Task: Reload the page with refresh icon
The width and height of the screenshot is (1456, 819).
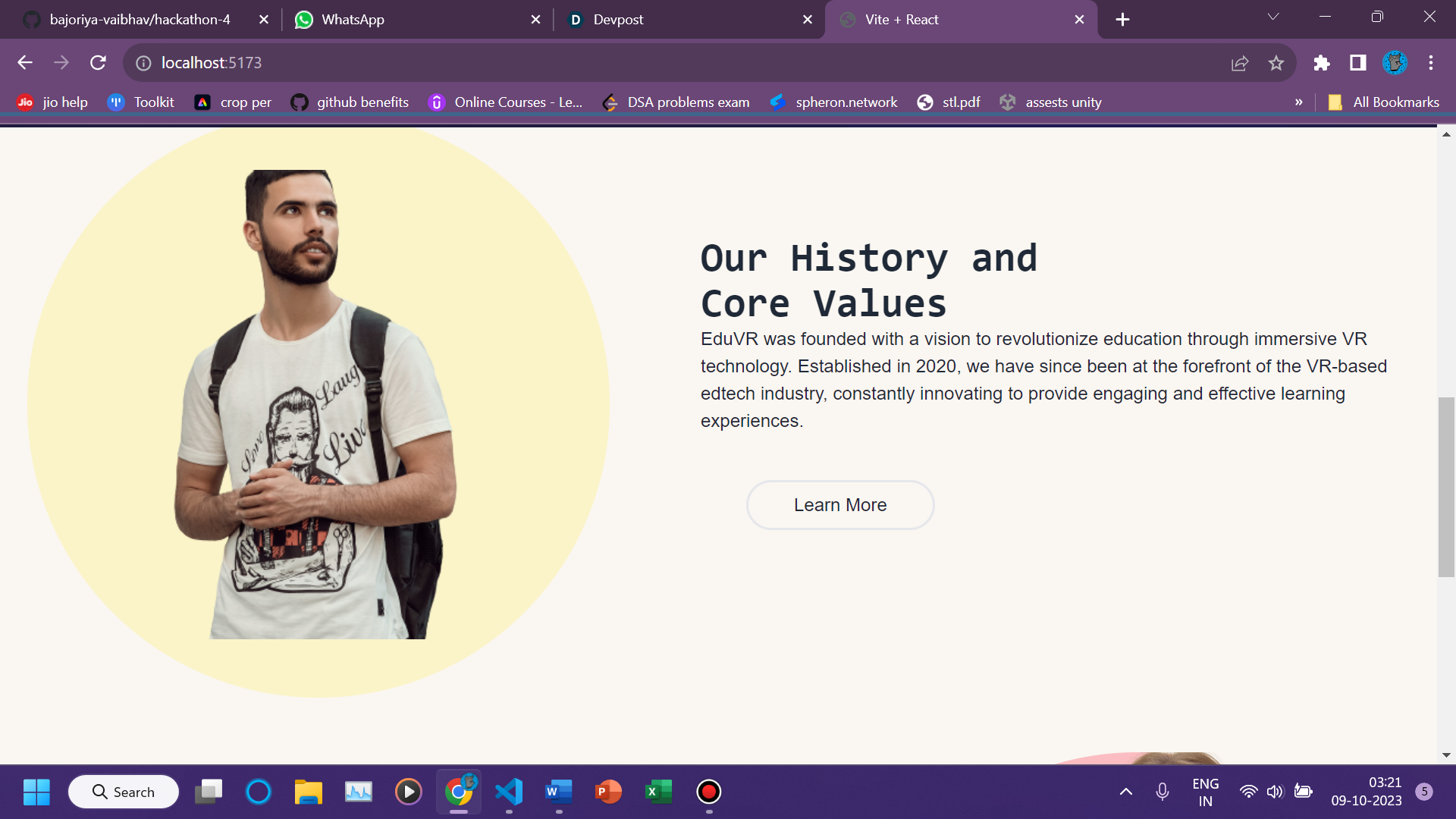Action: [98, 63]
